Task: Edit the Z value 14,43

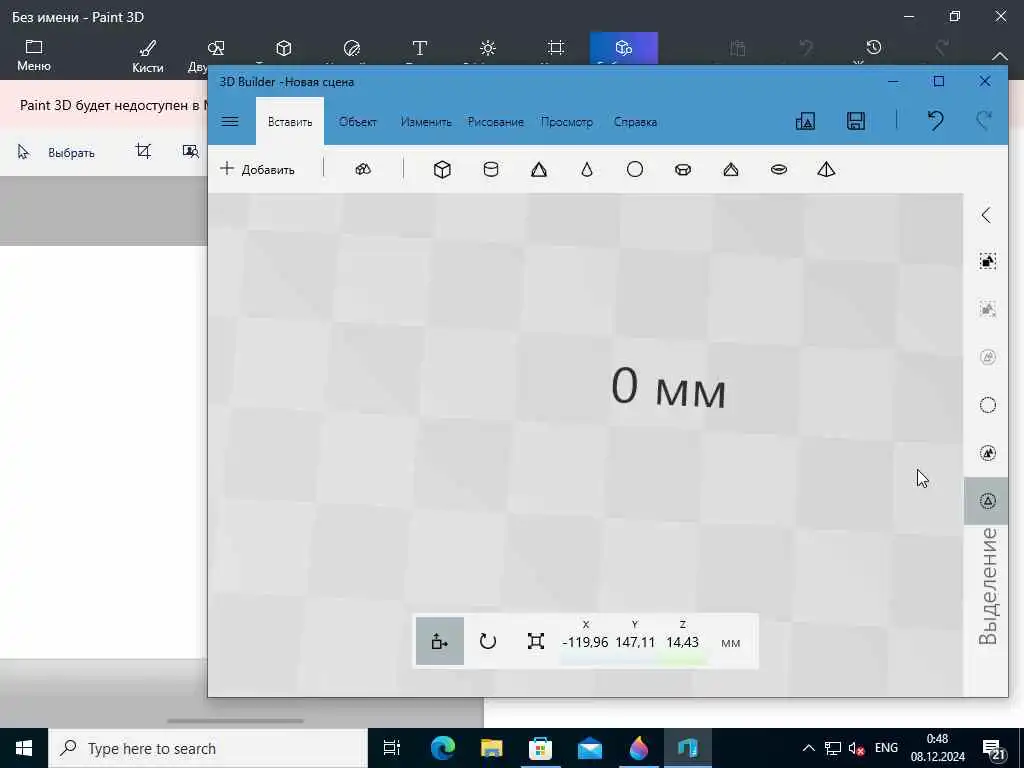Action: point(682,643)
